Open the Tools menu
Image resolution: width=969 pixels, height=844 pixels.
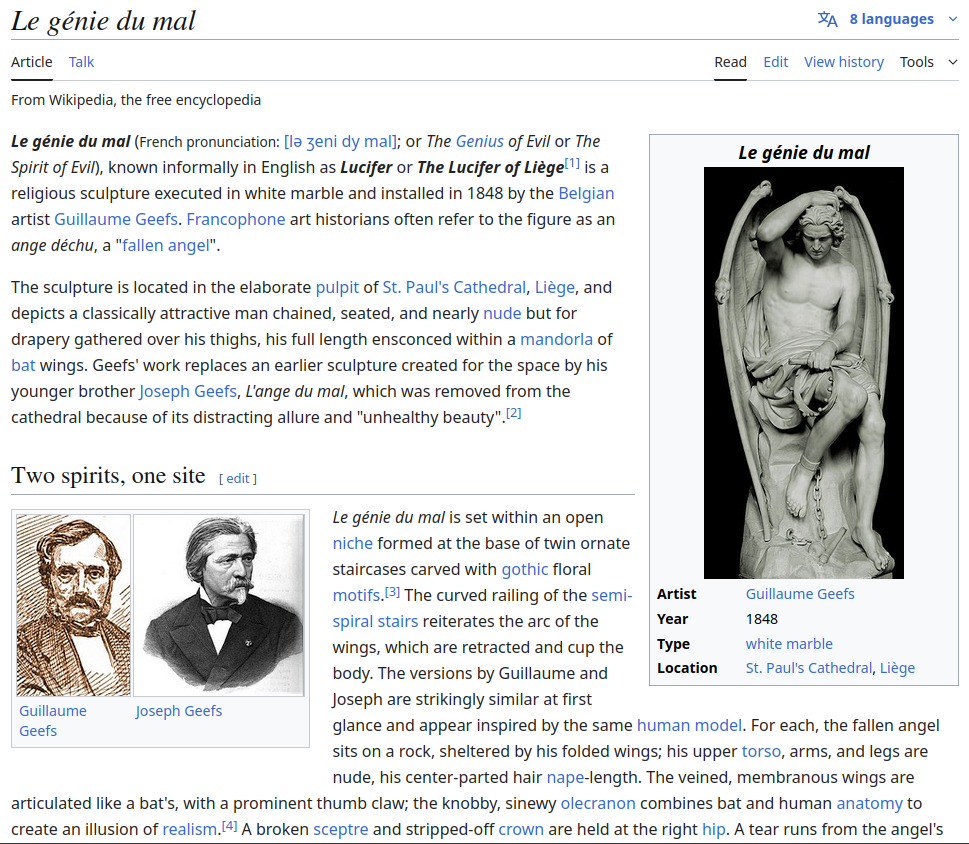pyautogui.click(x=916, y=62)
